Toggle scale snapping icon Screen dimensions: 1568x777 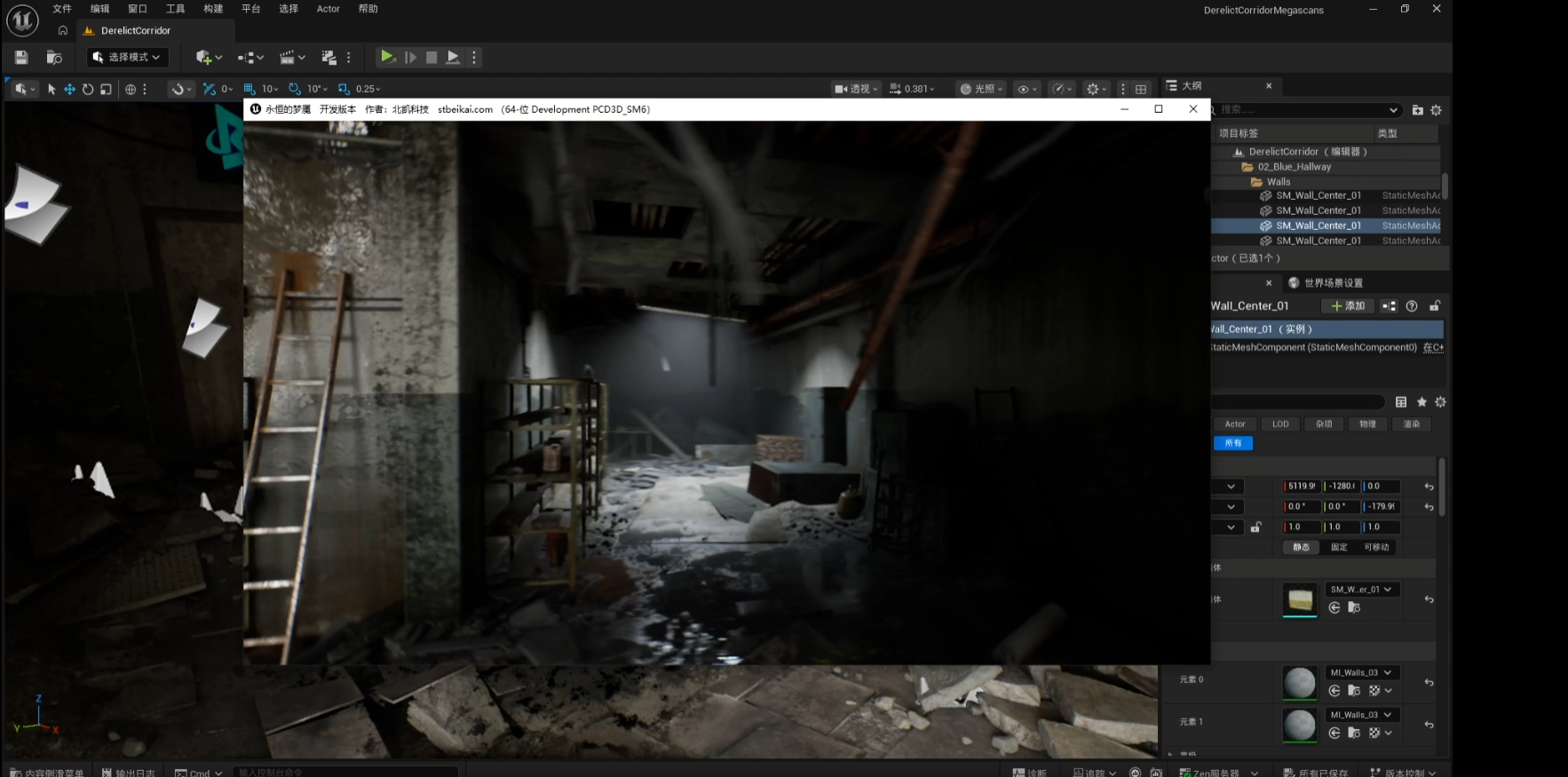coord(344,89)
